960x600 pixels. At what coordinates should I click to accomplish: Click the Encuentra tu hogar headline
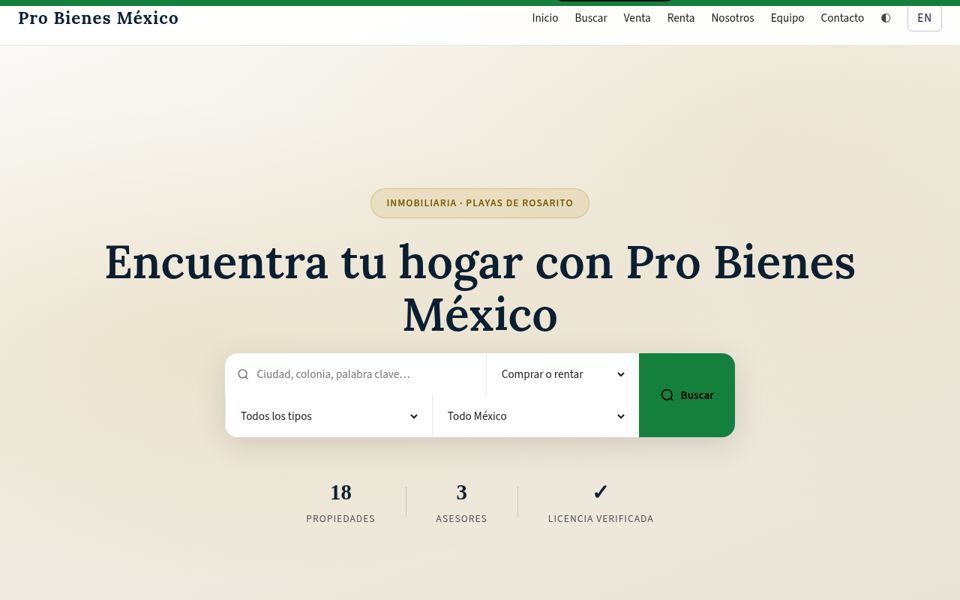pos(480,288)
